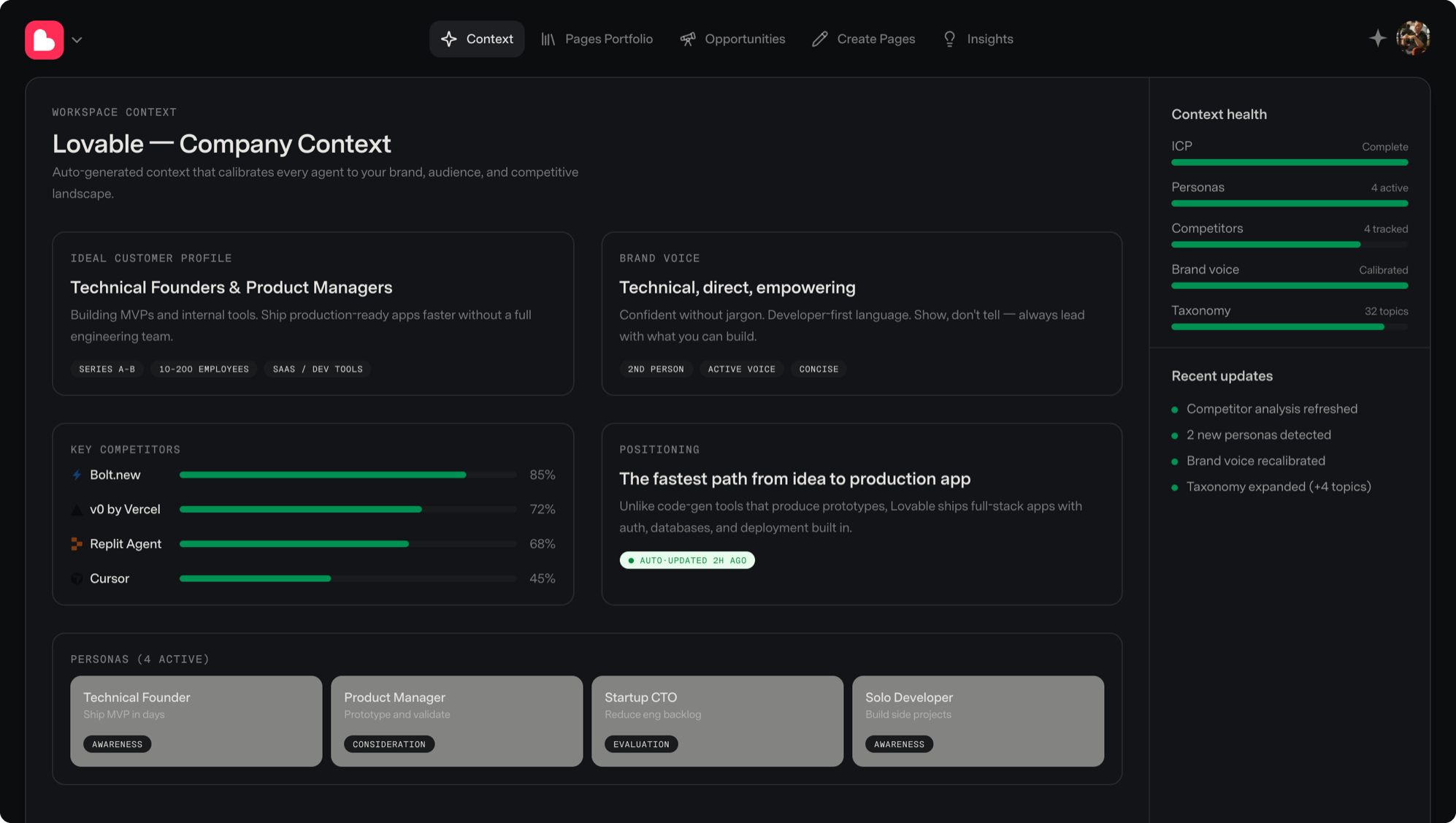Click the 'Technical Founders & Product Managers' heading
Viewport: 1456px width, 823px height.
[231, 288]
